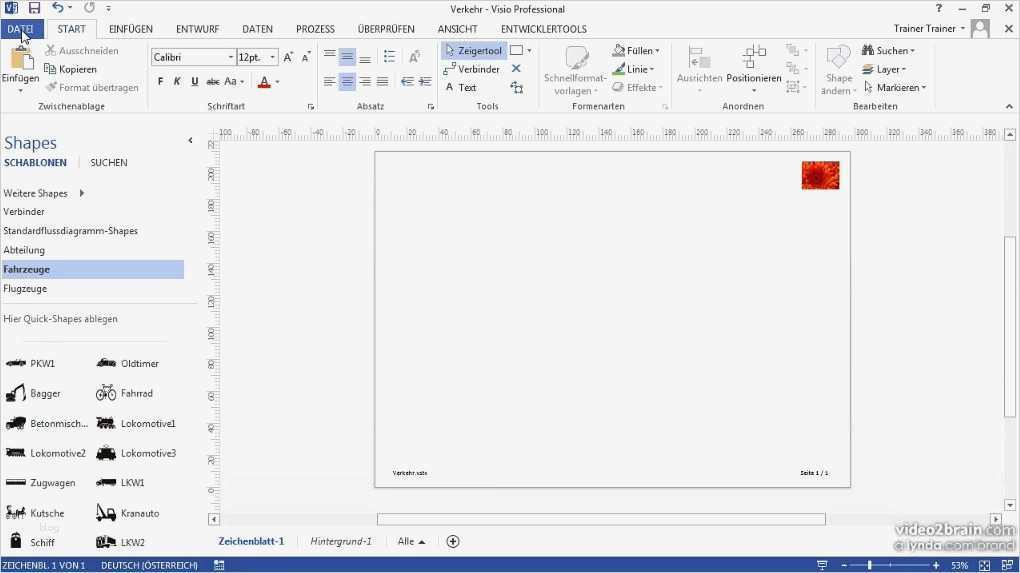Click the increase indent icon
Screen dimensions: 1020x573
pyautogui.click(x=425, y=82)
